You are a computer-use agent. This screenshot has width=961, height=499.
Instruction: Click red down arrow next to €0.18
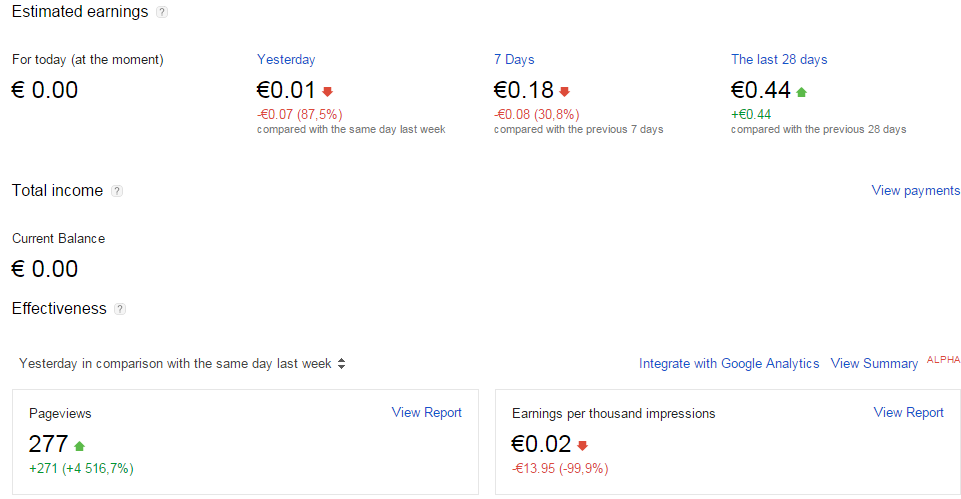564,92
